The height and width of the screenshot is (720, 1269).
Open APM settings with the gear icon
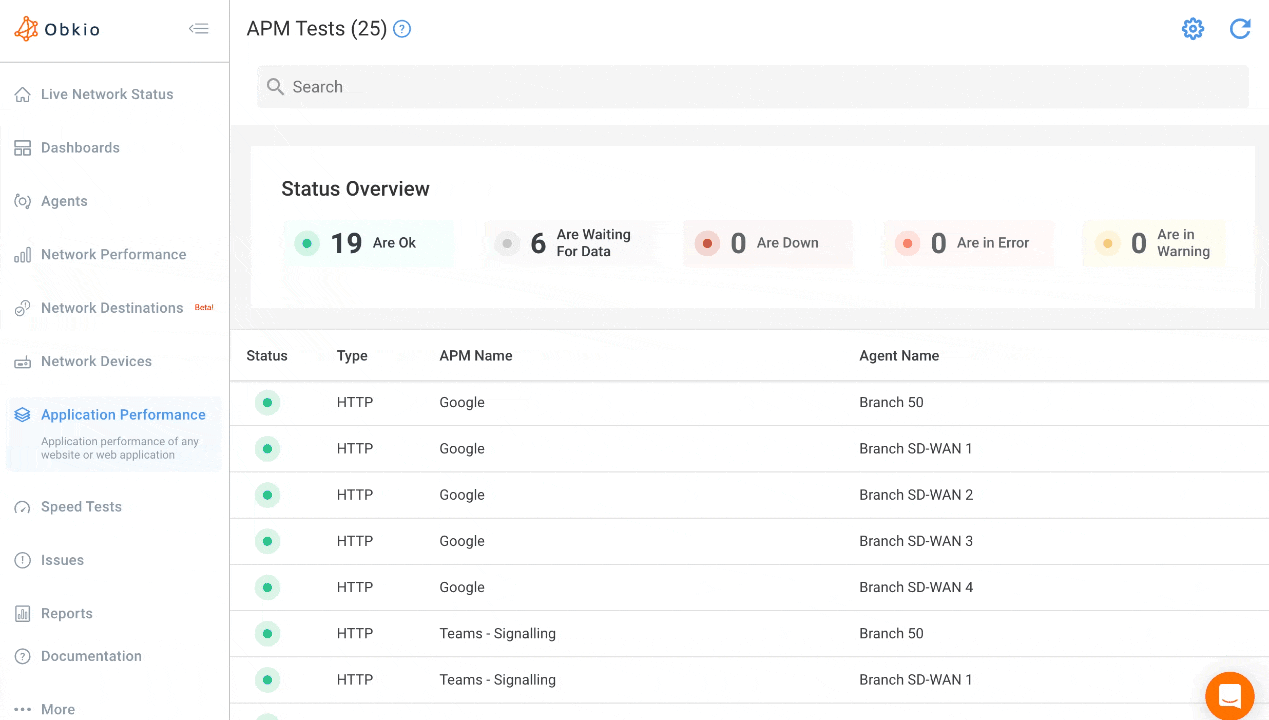click(x=1192, y=29)
